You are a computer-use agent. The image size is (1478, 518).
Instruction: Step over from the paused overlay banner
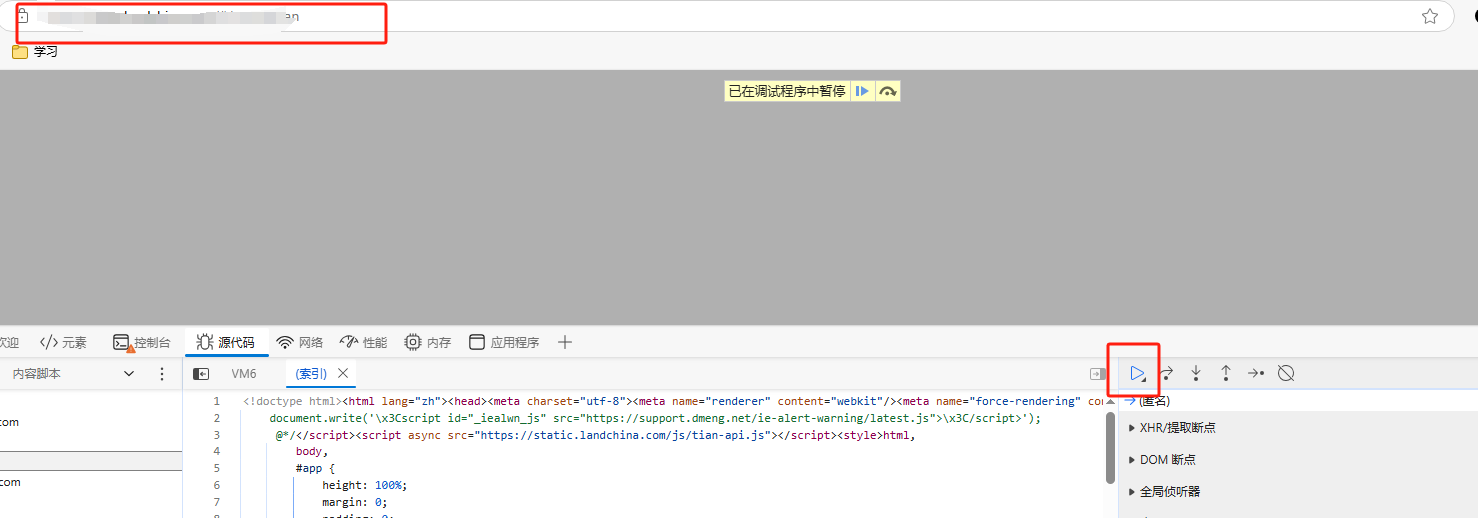(x=888, y=91)
